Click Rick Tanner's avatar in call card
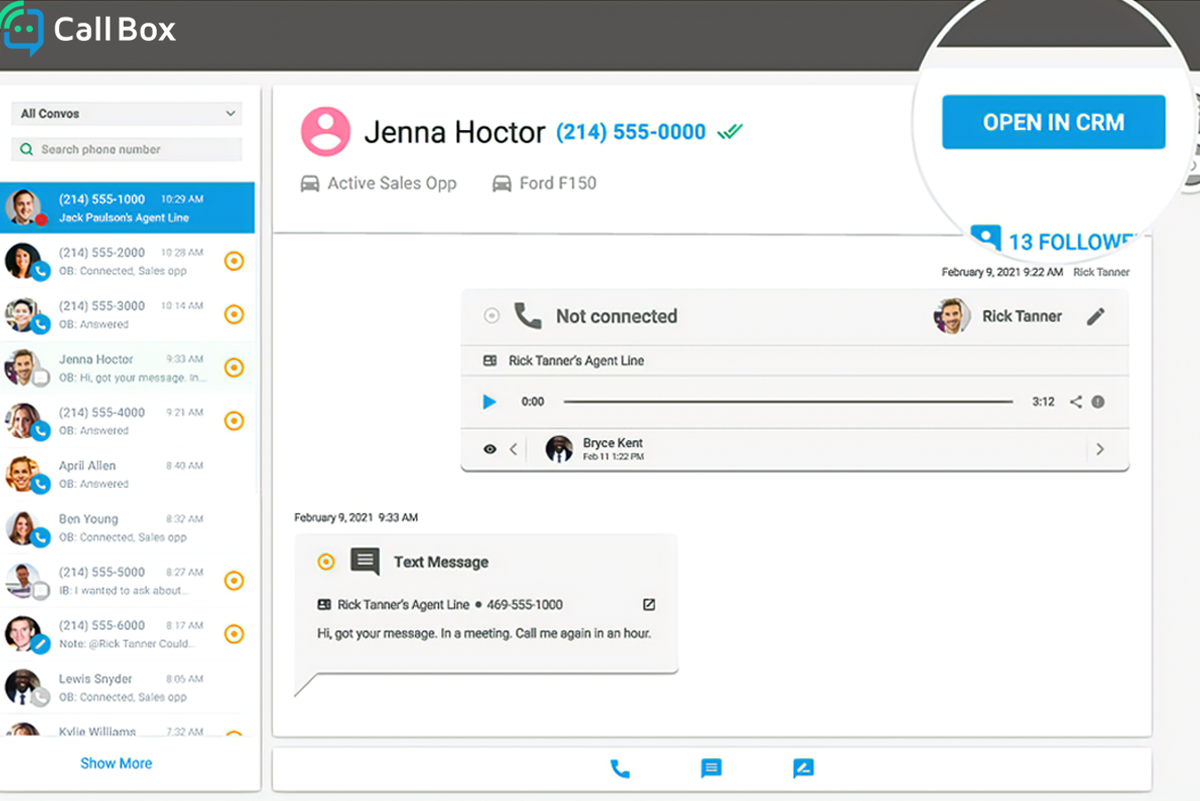The image size is (1200, 801). 952,316
